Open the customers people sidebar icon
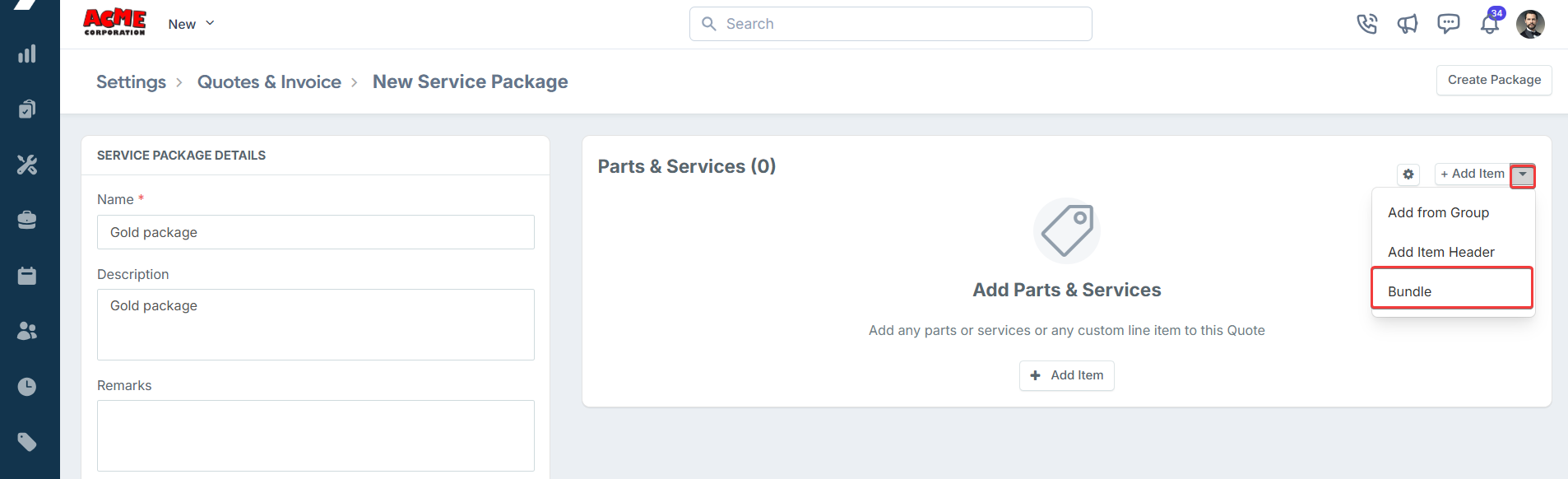This screenshot has height=479, width=1568. 27,331
